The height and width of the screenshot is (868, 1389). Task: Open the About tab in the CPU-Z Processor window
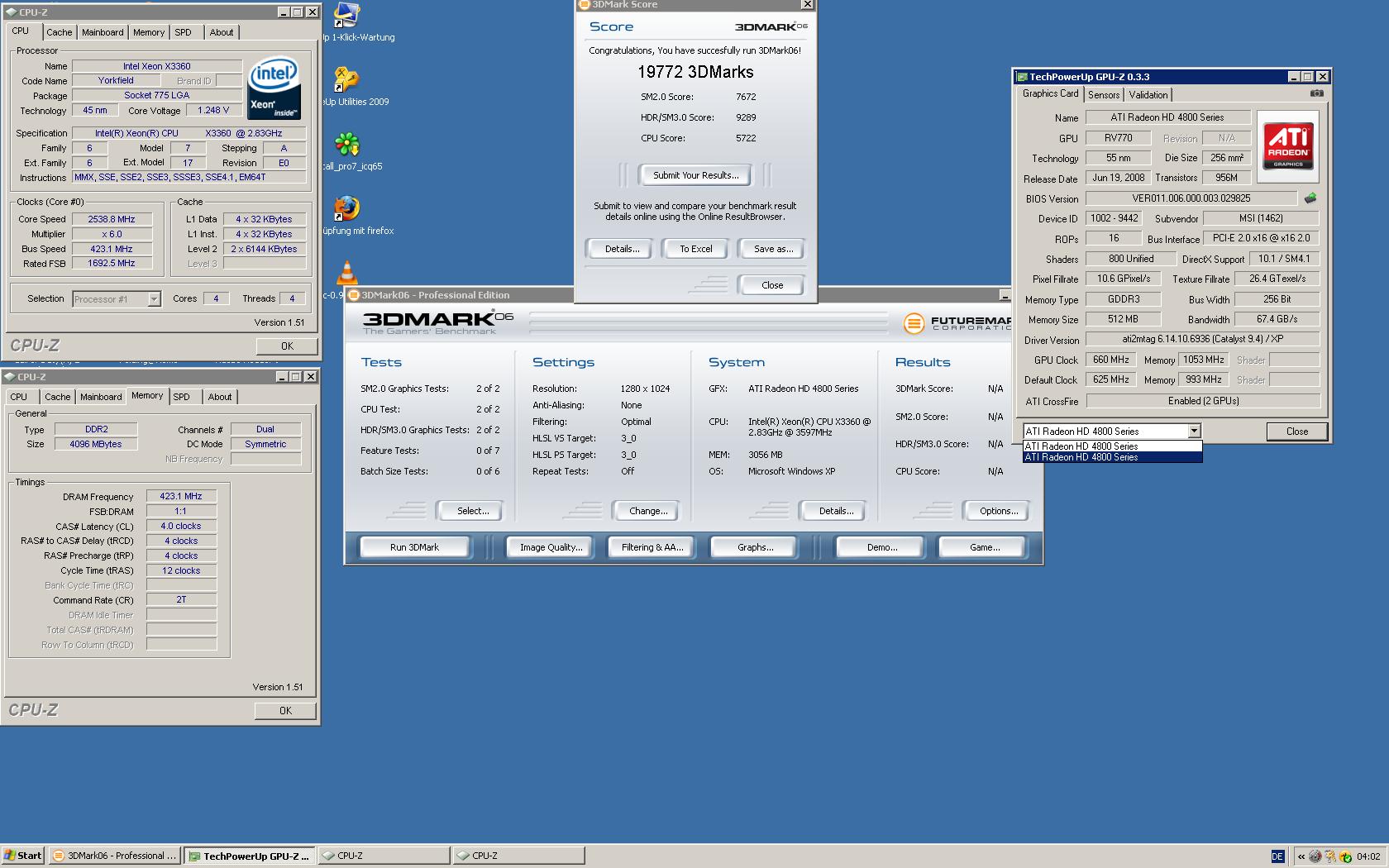pos(221,32)
